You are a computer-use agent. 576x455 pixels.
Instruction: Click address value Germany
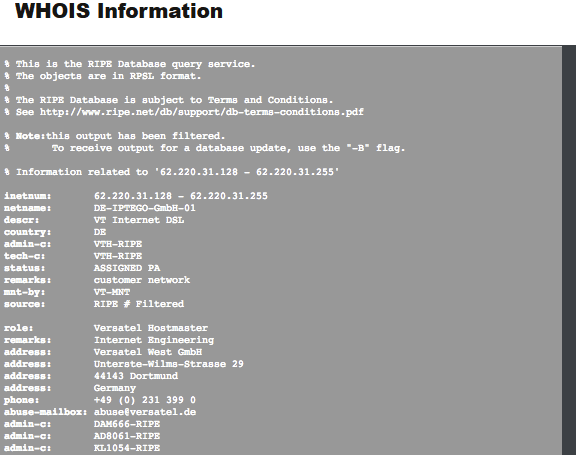point(115,388)
